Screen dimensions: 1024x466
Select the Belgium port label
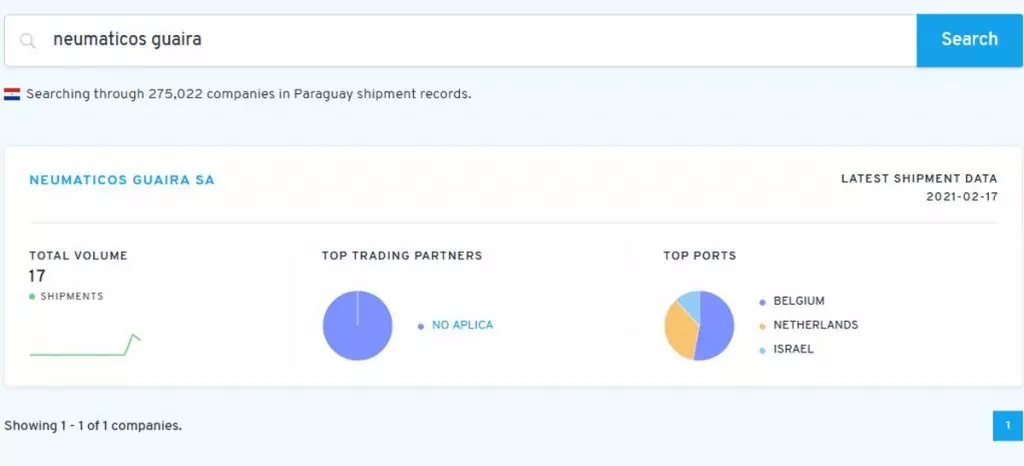(799, 301)
